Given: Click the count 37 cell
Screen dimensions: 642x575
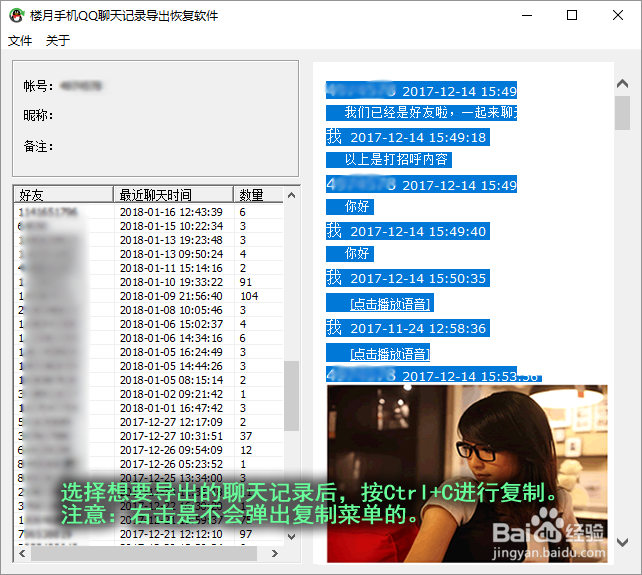Looking at the screenshot, I should [x=246, y=436].
